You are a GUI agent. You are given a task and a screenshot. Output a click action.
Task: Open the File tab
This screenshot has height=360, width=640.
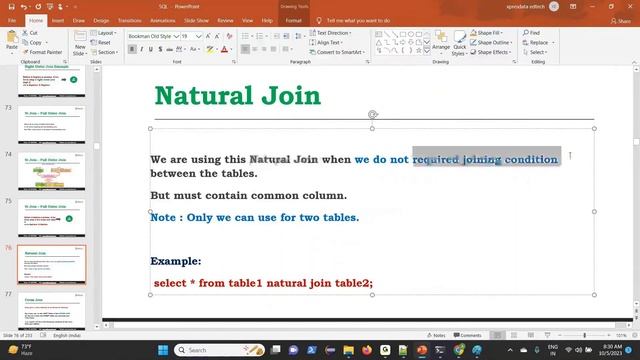[x=12, y=20]
